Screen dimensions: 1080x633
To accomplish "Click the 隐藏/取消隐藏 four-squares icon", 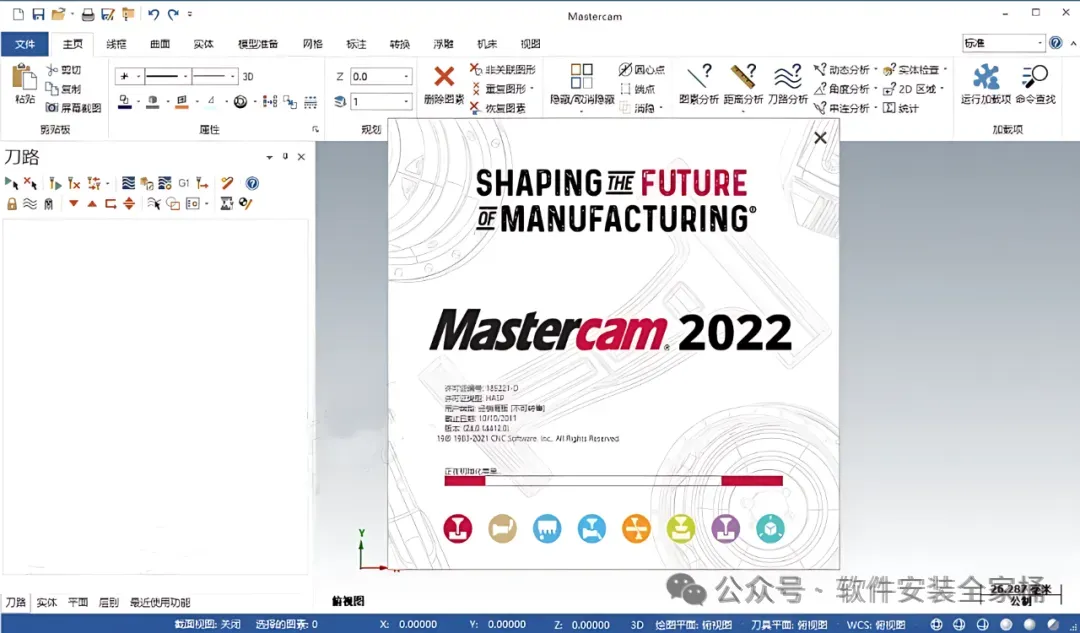I will (x=581, y=76).
